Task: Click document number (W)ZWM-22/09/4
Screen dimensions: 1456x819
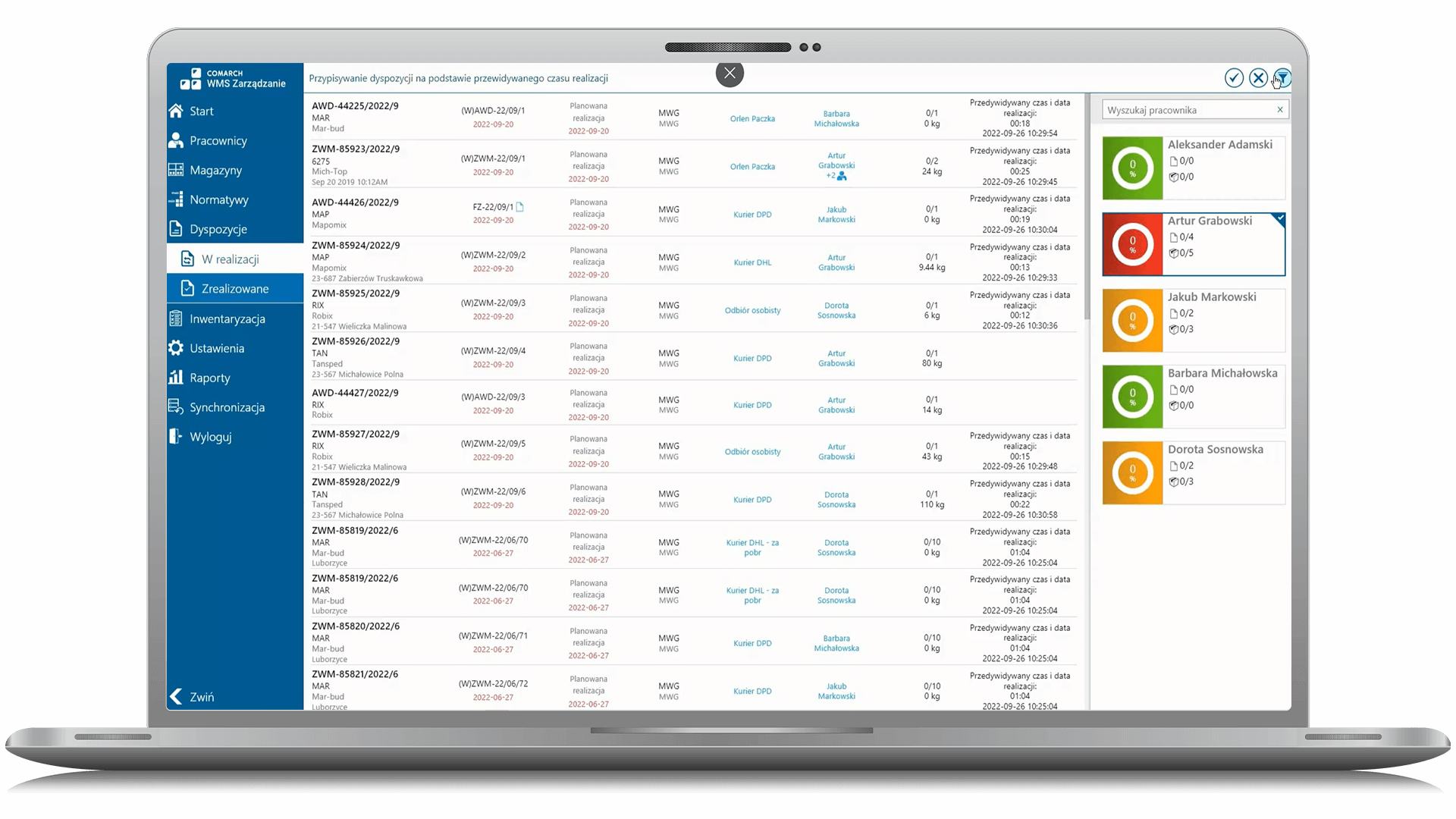Action: [493, 351]
